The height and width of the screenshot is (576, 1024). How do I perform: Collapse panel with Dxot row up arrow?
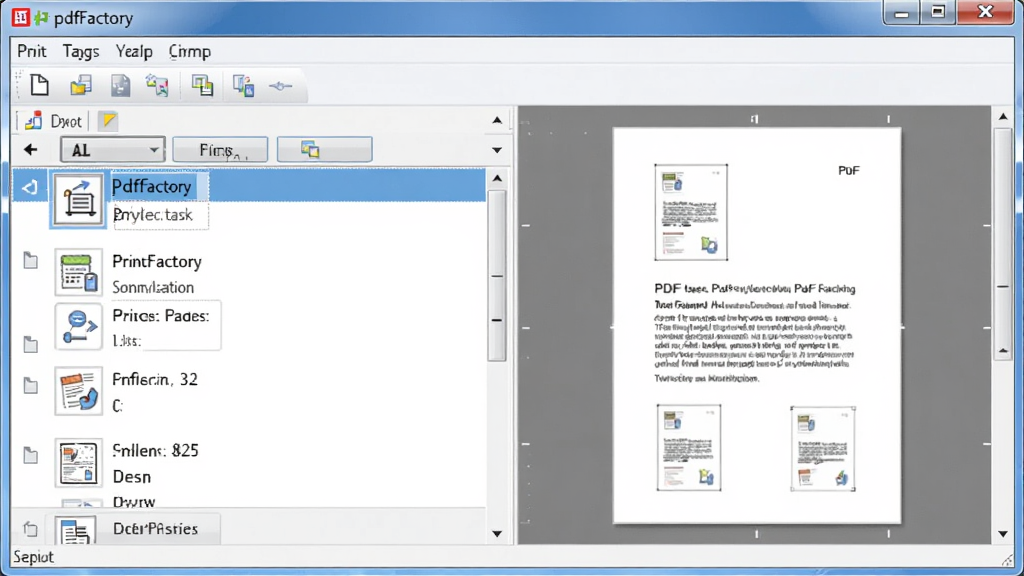point(497,120)
